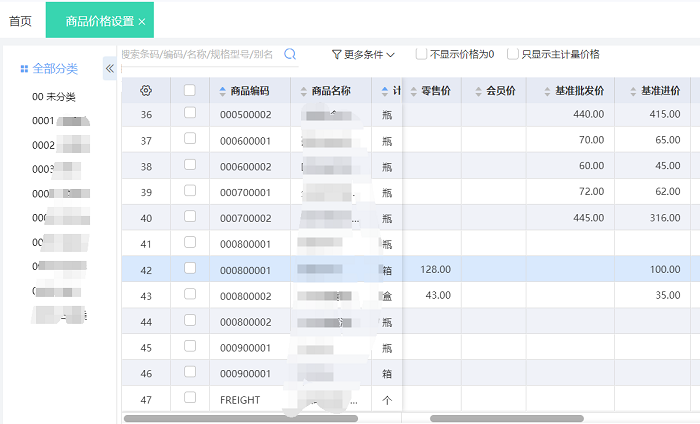Click purchase price 100.00 cell
This screenshot has width=700, height=424.
click(665, 270)
